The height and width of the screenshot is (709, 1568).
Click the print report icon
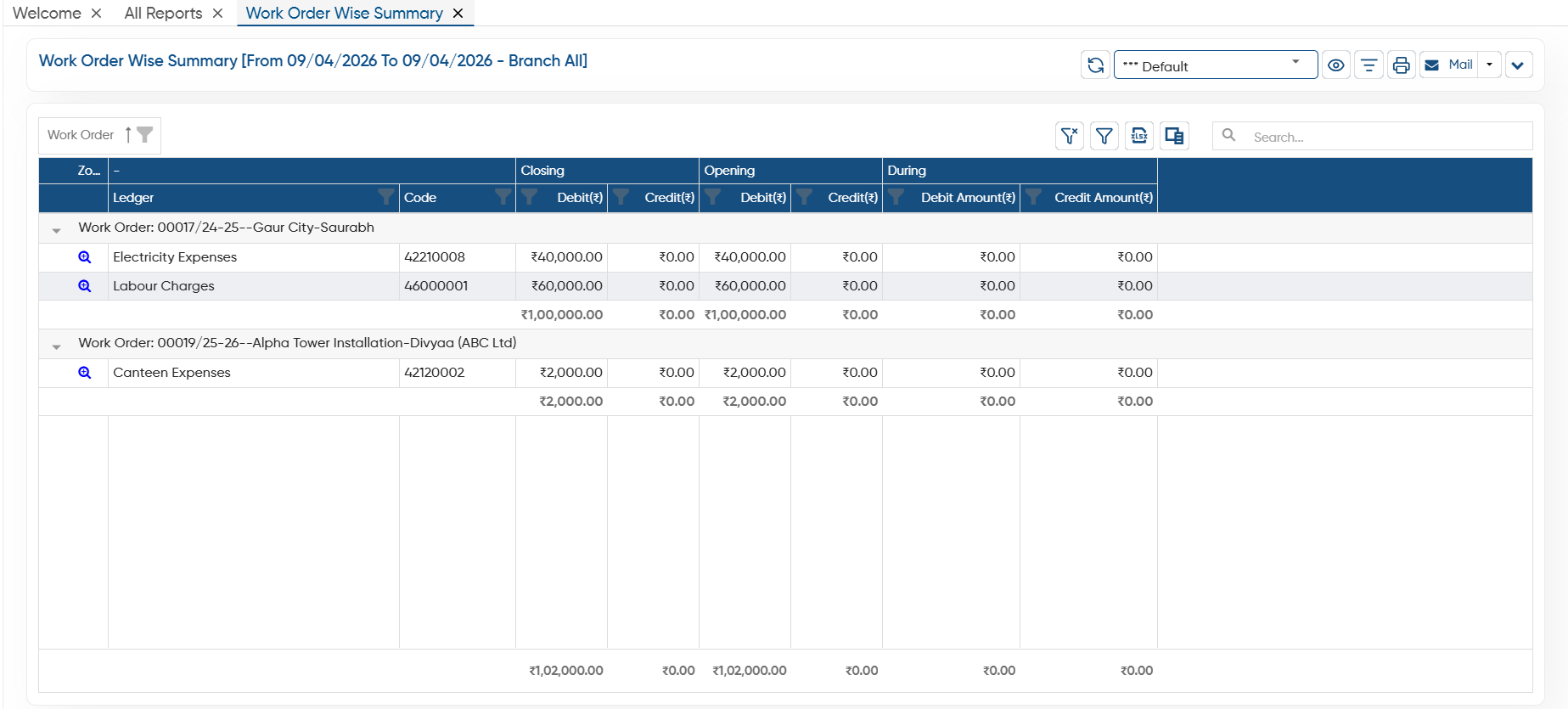point(1401,65)
